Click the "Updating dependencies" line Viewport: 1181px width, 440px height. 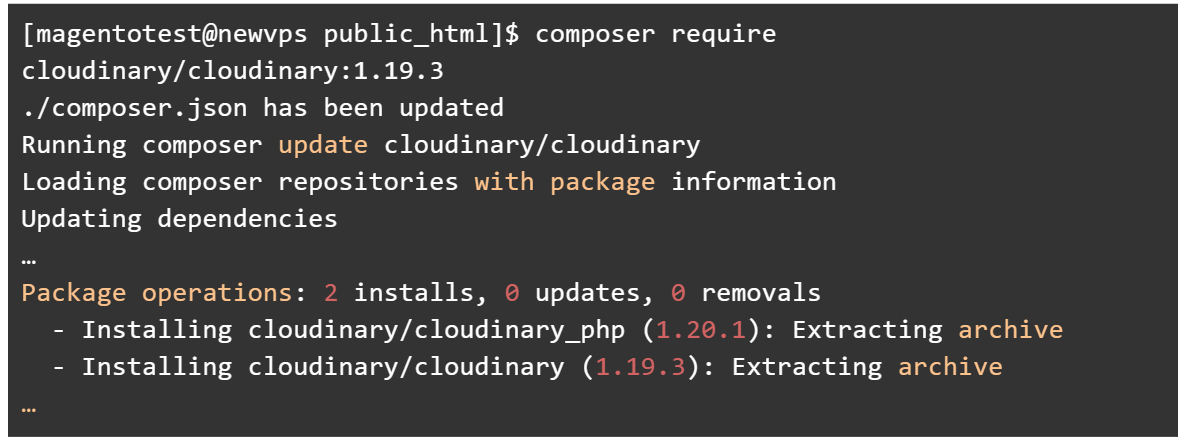tap(180, 219)
